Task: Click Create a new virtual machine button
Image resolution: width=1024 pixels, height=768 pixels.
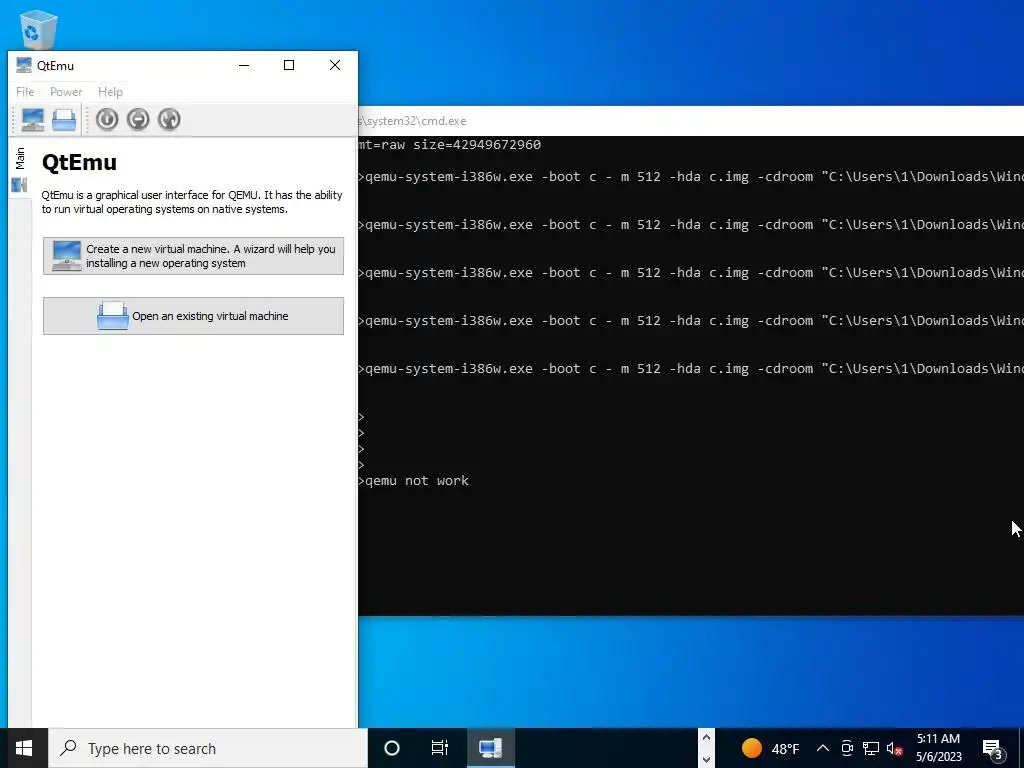Action: (x=193, y=256)
